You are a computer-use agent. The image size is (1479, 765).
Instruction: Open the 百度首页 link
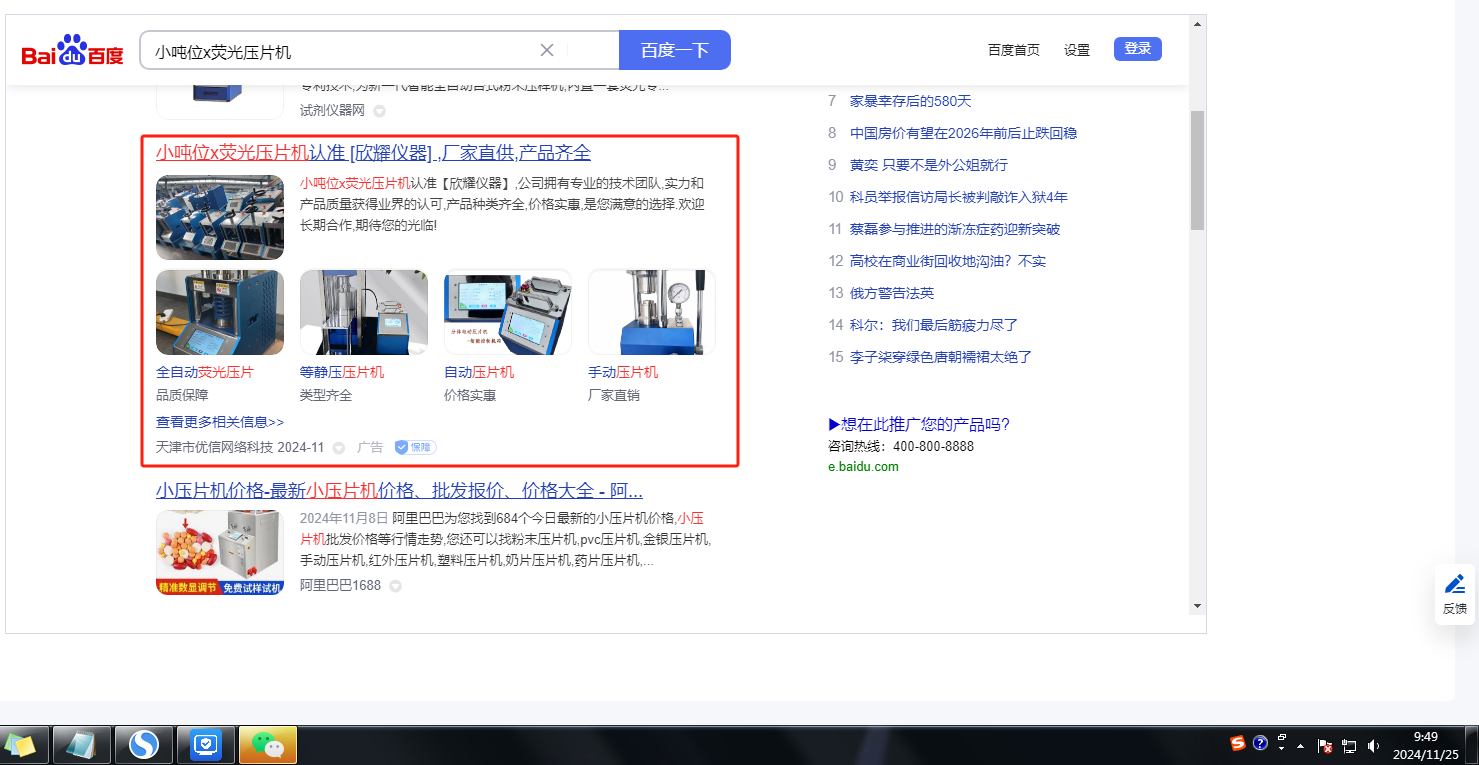(1014, 50)
